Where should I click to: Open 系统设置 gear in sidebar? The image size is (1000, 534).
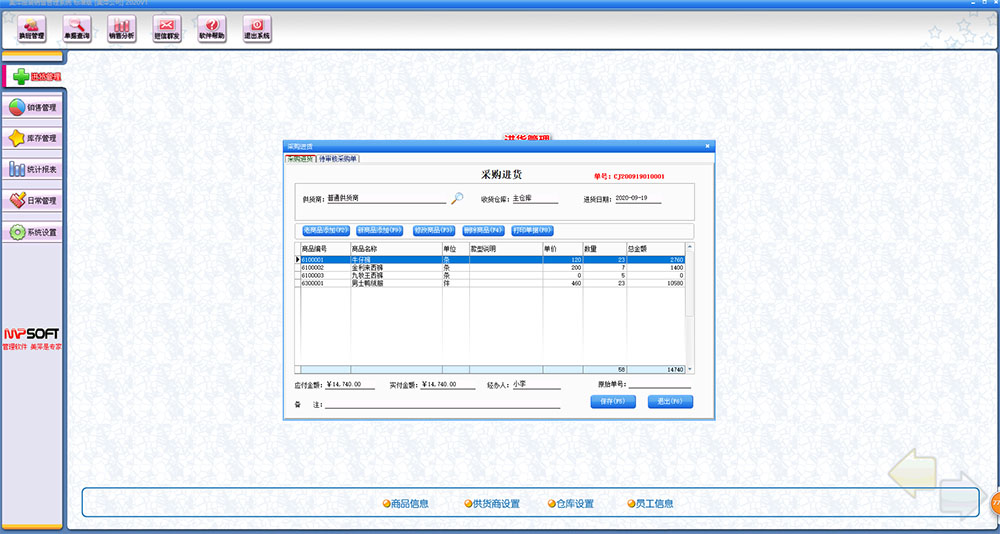[x=33, y=232]
